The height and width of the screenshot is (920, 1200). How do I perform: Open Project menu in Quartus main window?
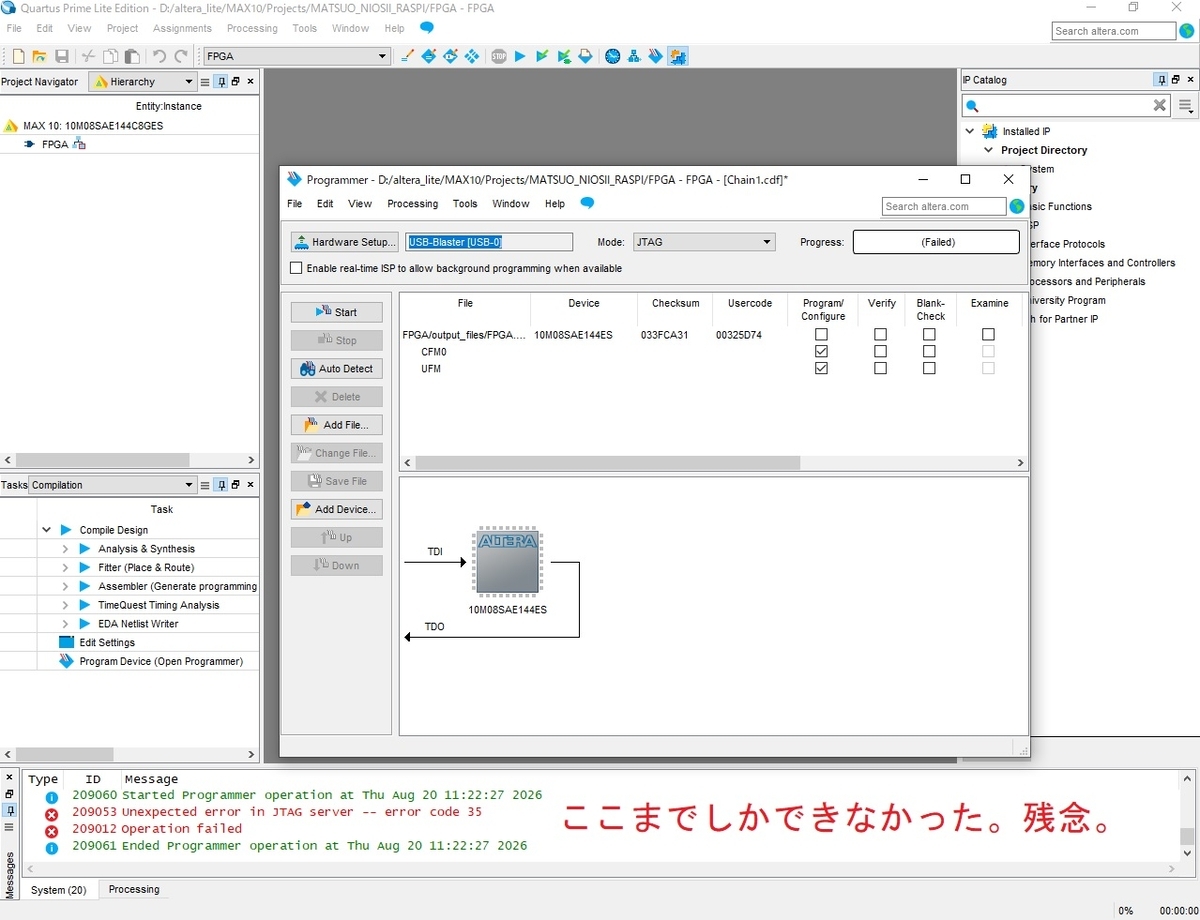[x=122, y=28]
